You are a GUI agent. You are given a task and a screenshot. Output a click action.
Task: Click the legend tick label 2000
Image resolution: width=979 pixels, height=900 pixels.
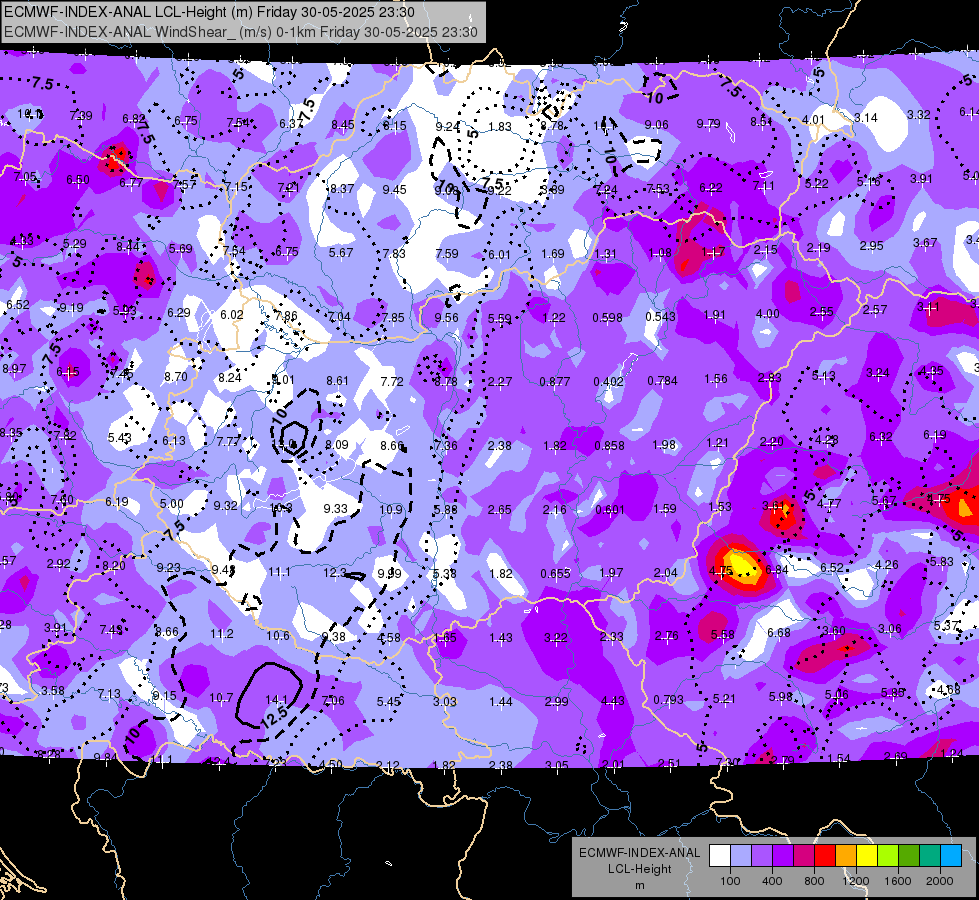(940, 881)
